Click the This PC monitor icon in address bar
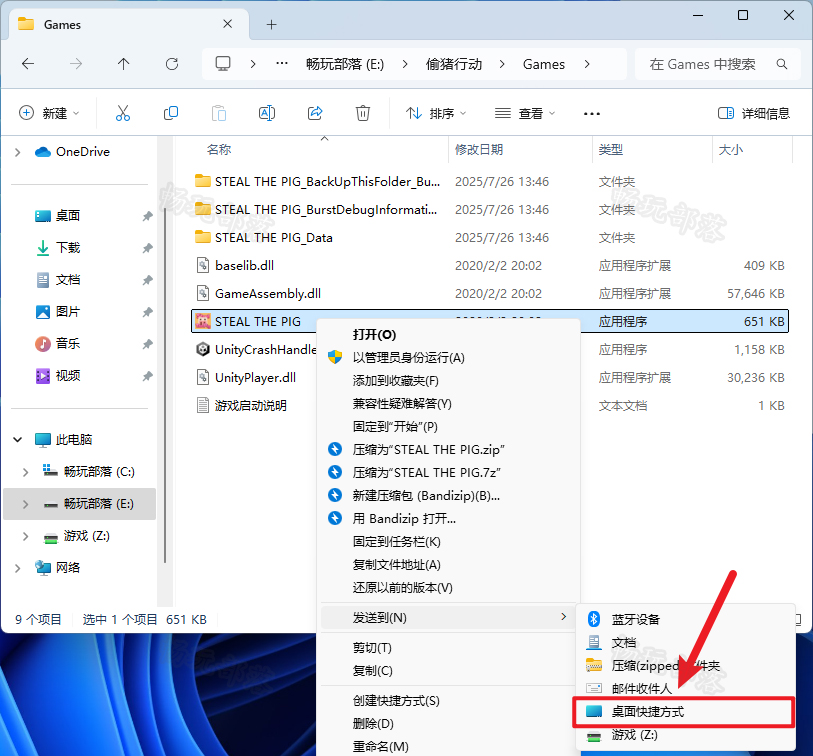 point(223,64)
